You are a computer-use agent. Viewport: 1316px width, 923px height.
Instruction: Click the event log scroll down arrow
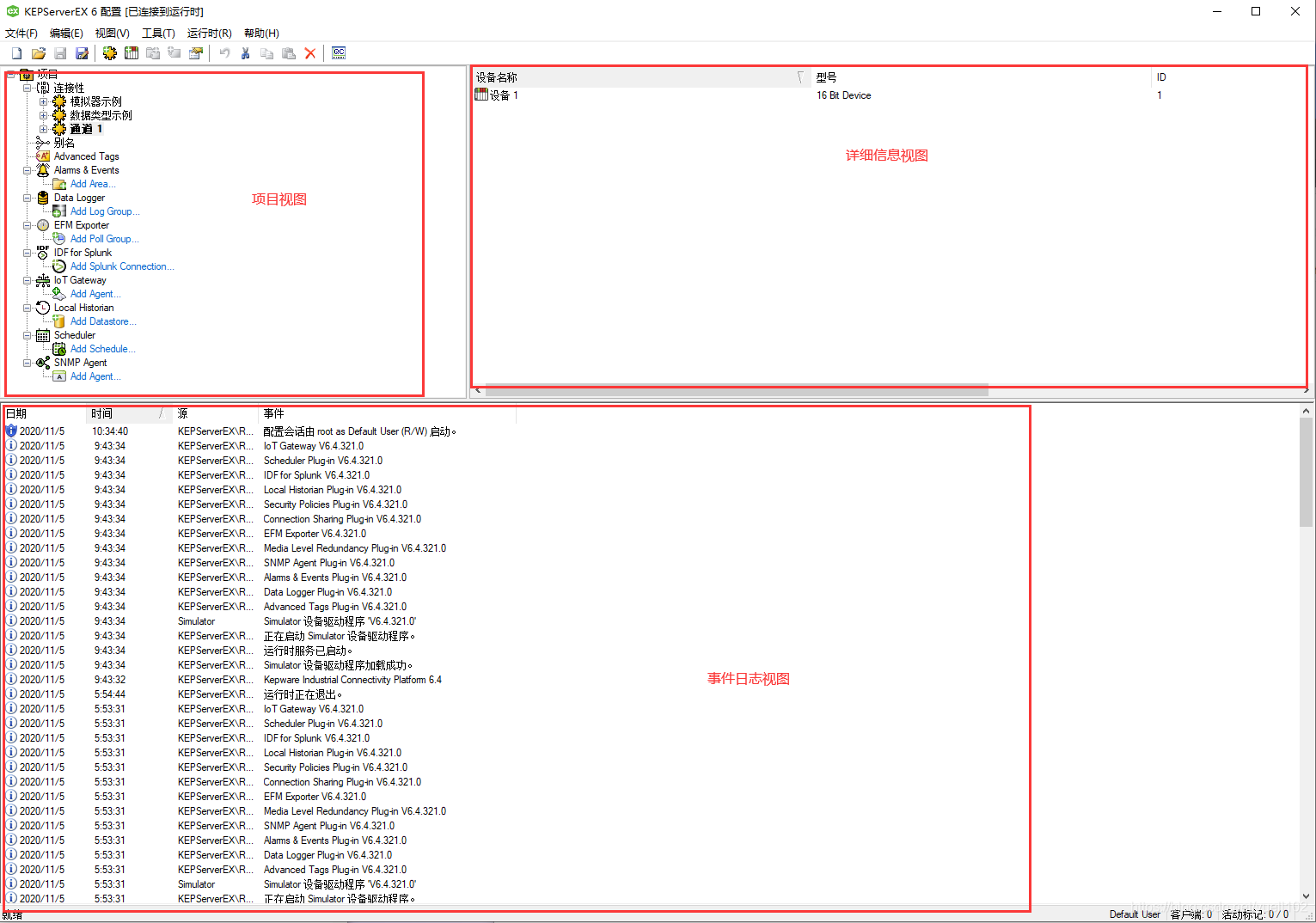pos(1307,896)
